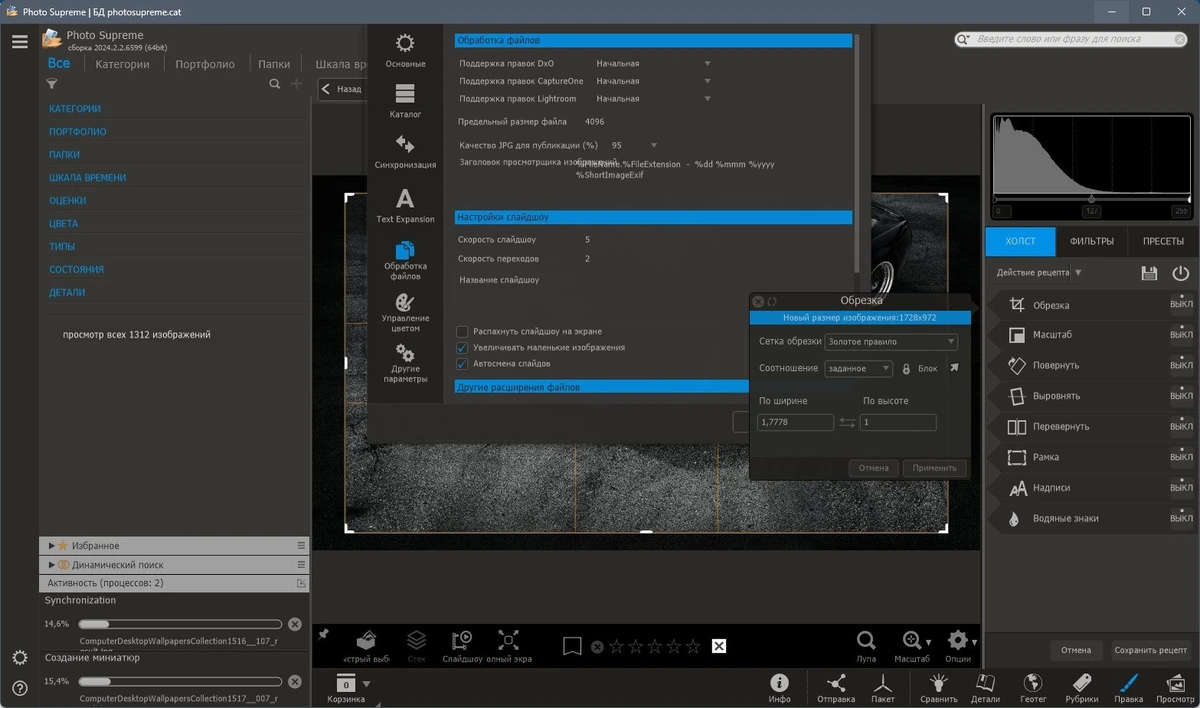Select the ФИЛЬТРЫ tab
Viewport: 1200px width, 708px height.
[x=1092, y=241]
